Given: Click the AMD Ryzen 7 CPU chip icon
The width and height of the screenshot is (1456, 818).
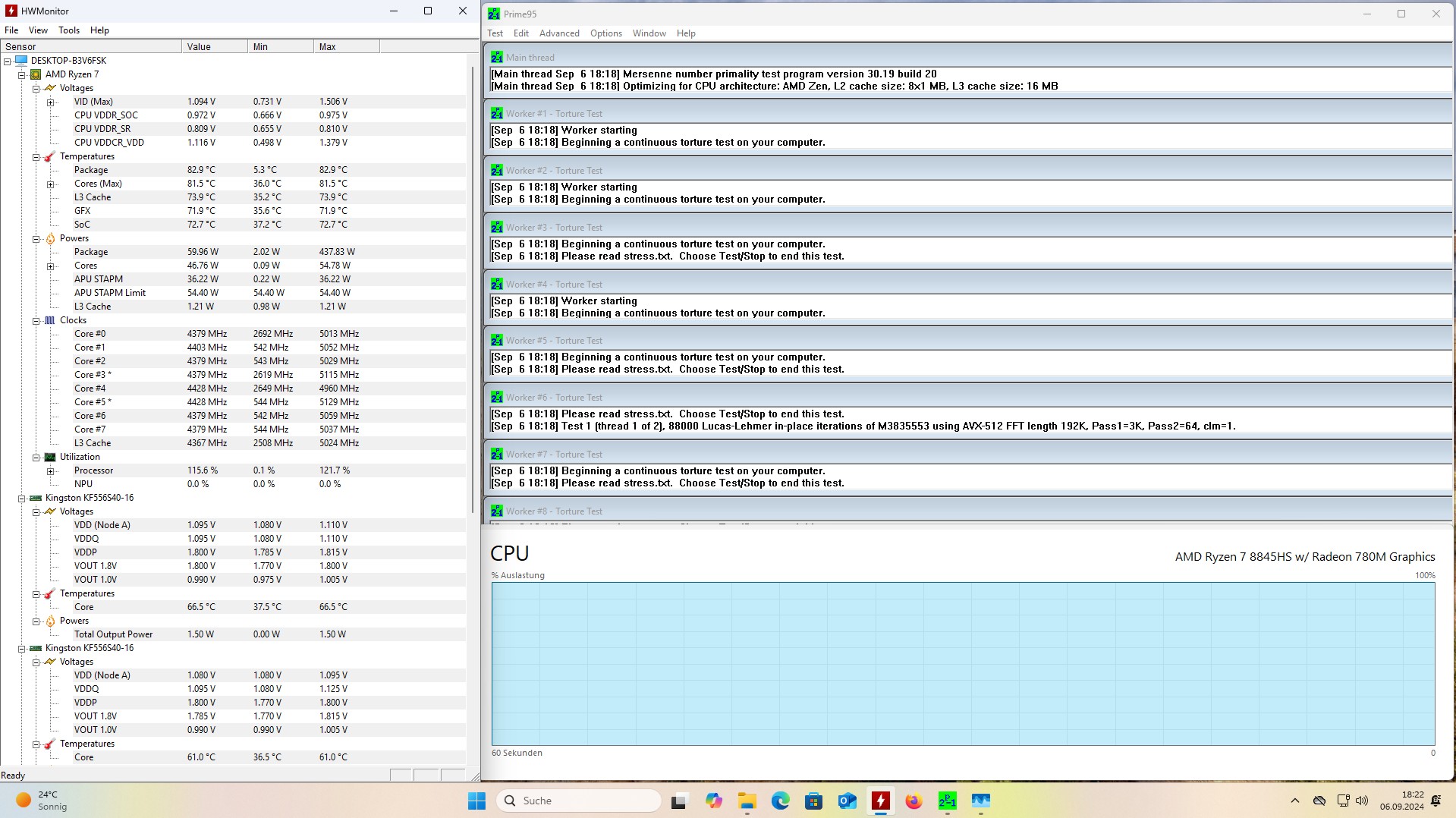Looking at the screenshot, I should click(x=35, y=74).
